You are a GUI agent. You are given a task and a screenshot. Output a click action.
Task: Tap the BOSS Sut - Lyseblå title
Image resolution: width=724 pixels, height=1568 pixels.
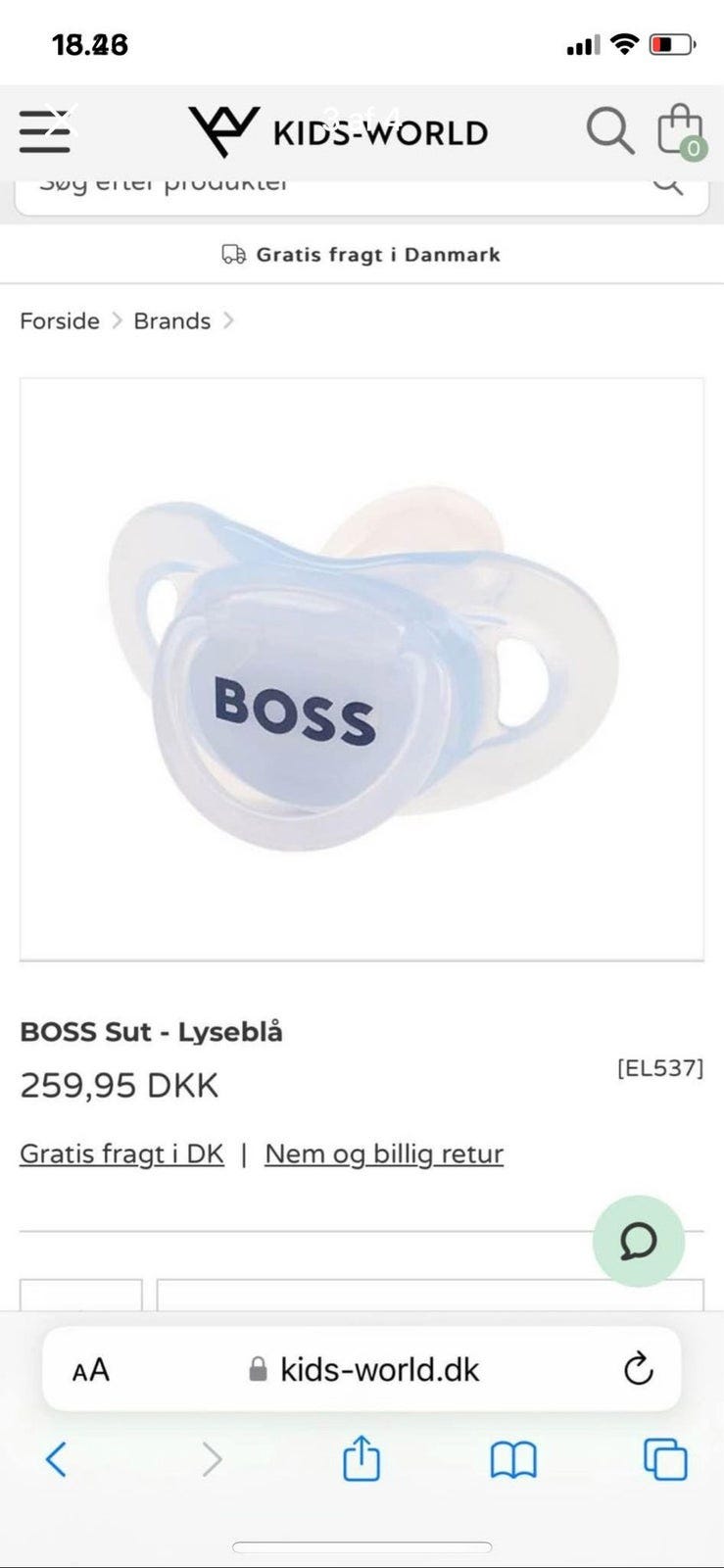[x=151, y=1032]
